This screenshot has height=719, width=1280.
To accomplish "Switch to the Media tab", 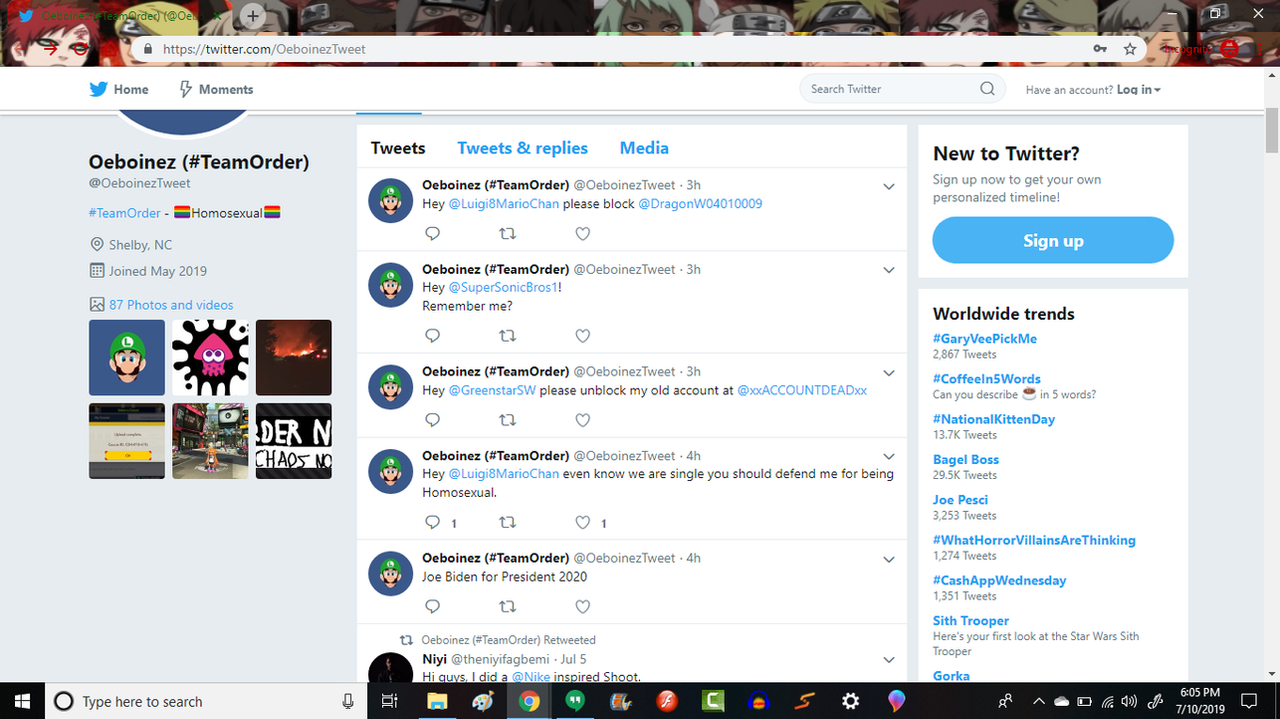I will [x=644, y=148].
